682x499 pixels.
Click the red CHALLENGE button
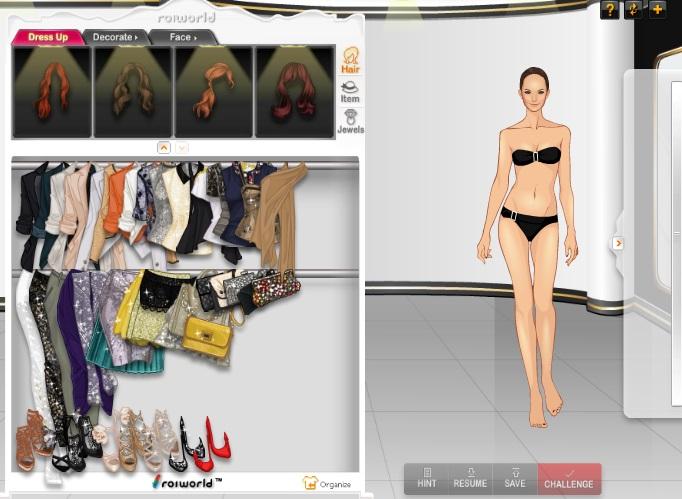[569, 479]
